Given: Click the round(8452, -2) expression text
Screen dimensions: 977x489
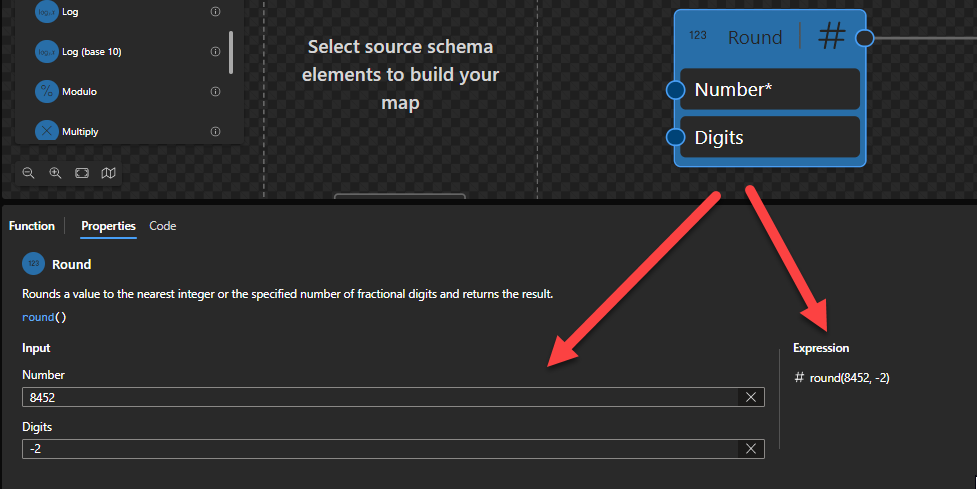Looking at the screenshot, I should (849, 378).
